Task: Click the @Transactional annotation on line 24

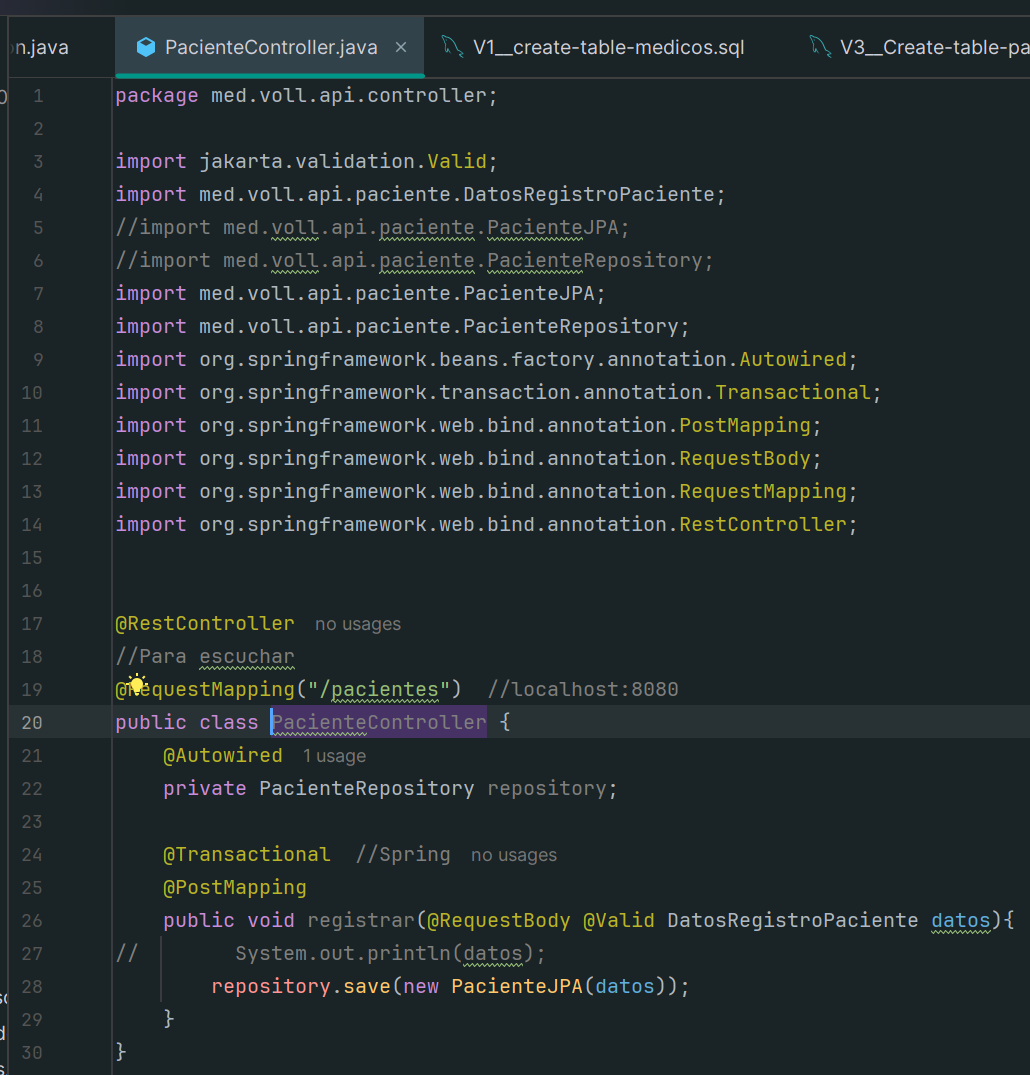Action: pyautogui.click(x=247, y=855)
